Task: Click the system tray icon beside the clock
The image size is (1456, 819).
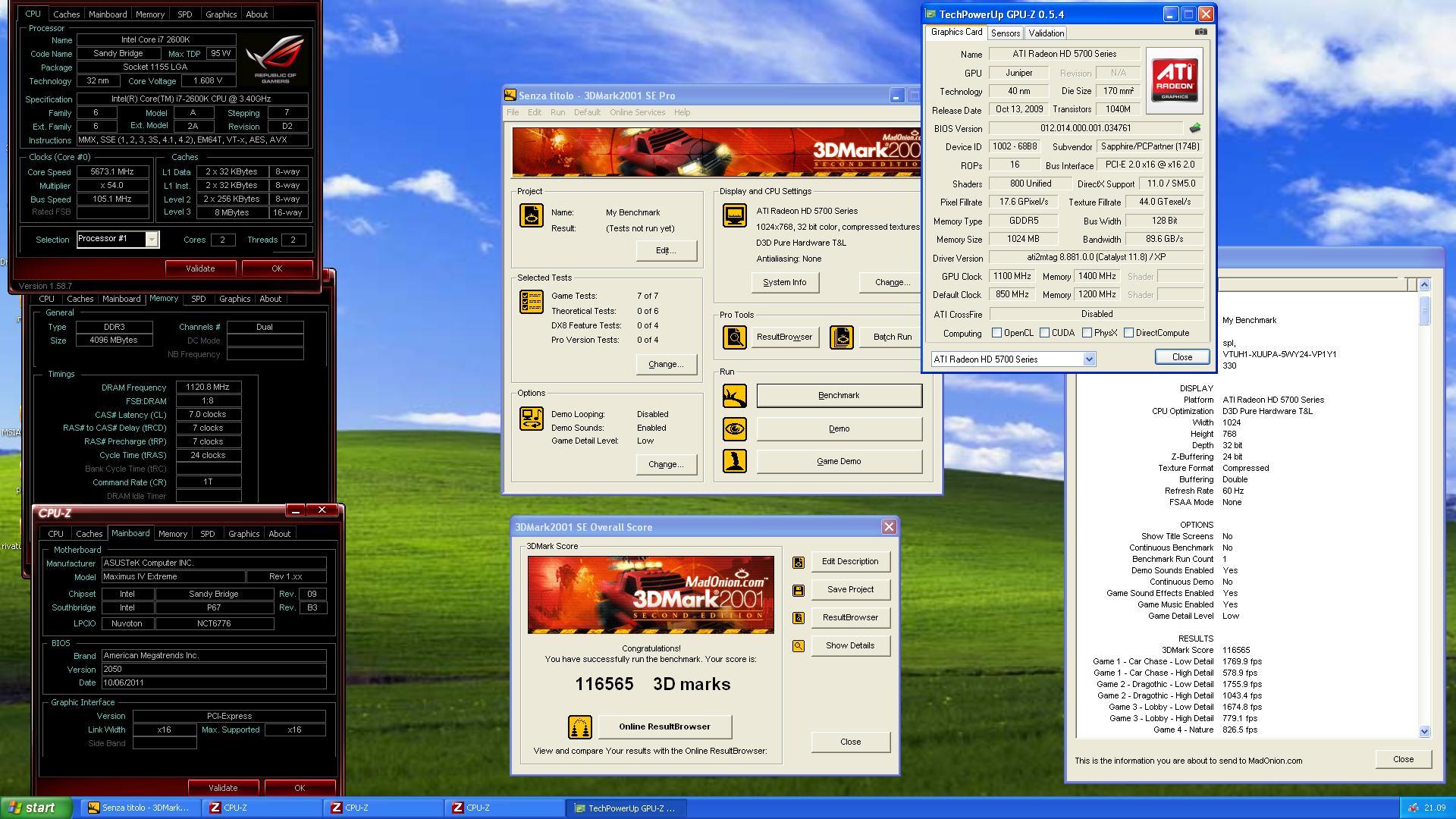Action: pyautogui.click(x=1412, y=808)
